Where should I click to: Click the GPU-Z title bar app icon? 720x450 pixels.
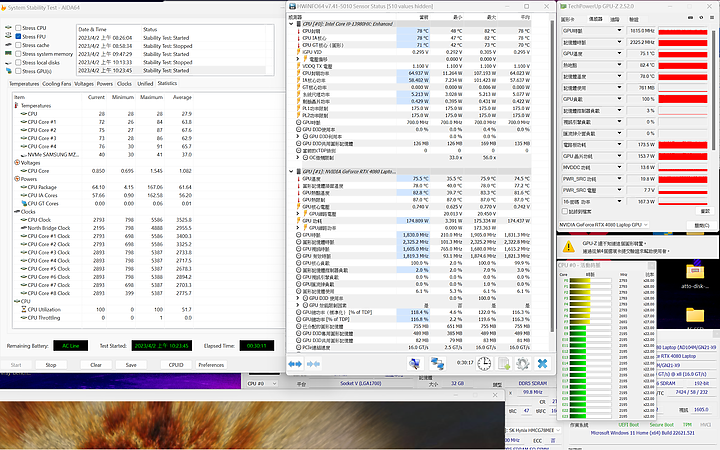563,6
